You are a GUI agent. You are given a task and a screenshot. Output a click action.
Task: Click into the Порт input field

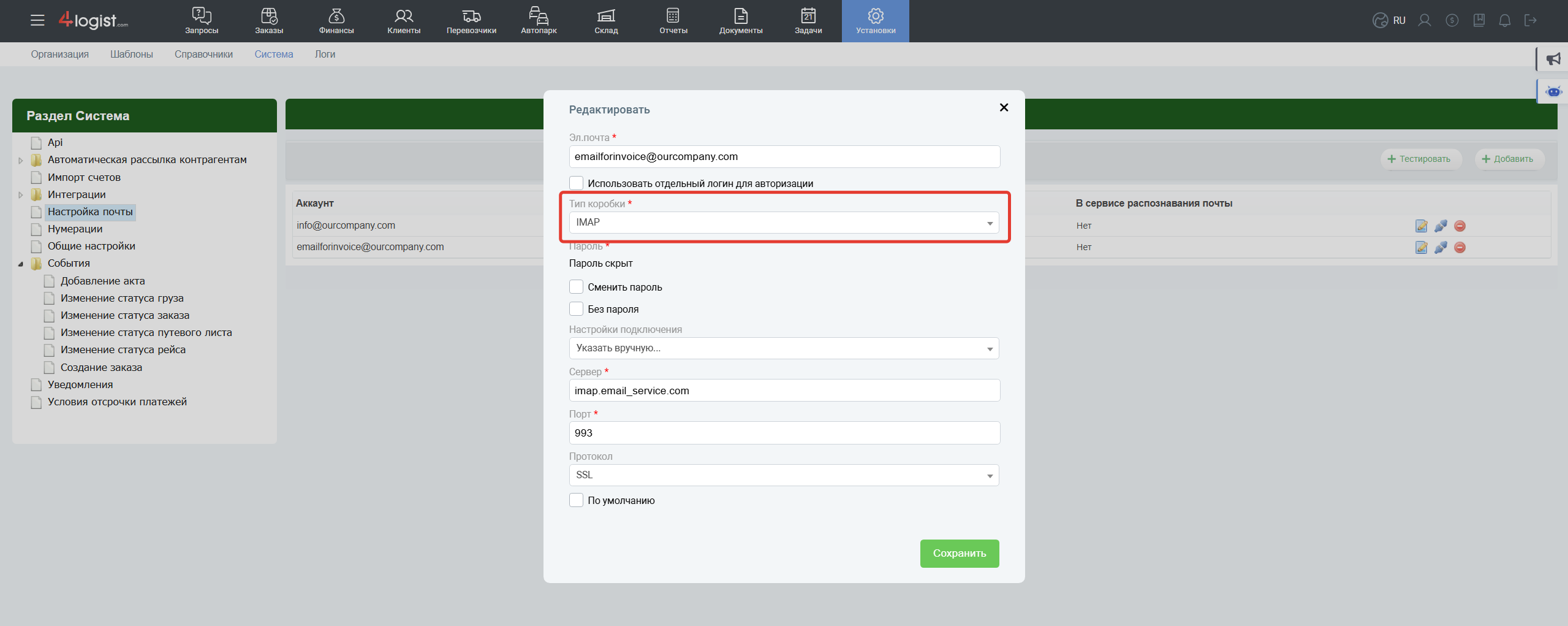pos(784,433)
